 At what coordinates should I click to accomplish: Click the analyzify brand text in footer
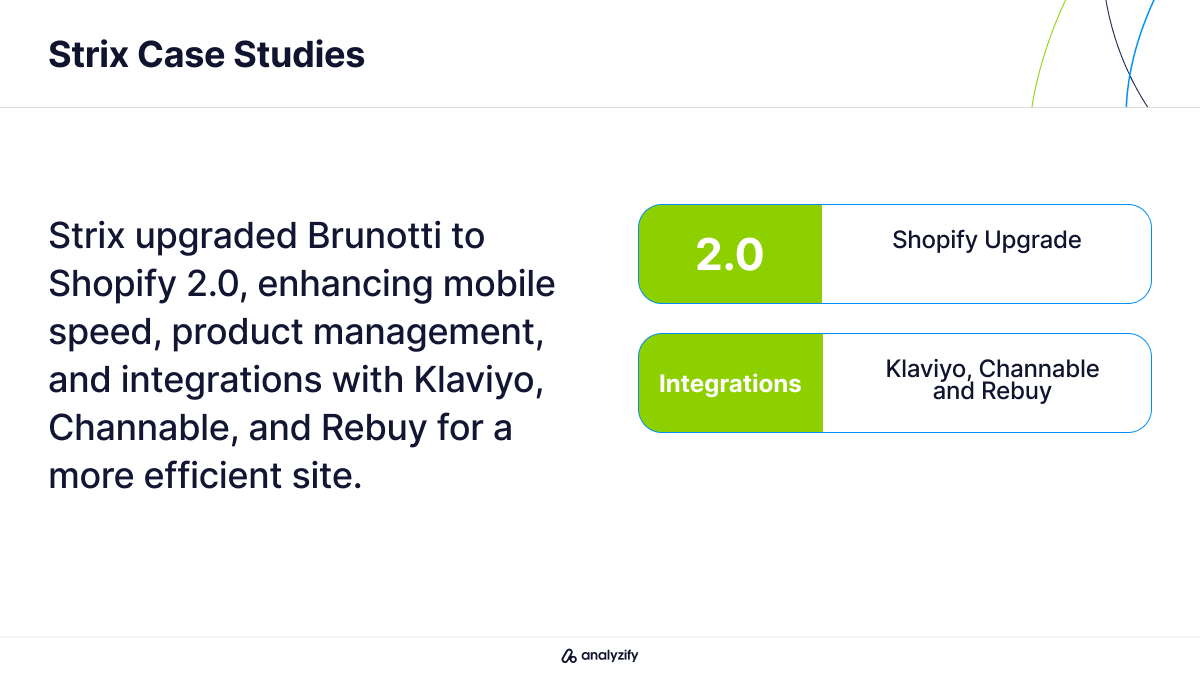point(609,656)
